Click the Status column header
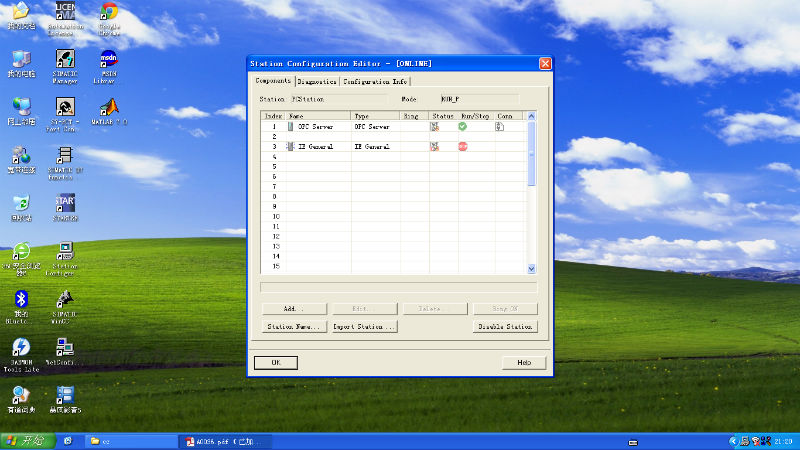The width and height of the screenshot is (800, 450). (x=443, y=116)
